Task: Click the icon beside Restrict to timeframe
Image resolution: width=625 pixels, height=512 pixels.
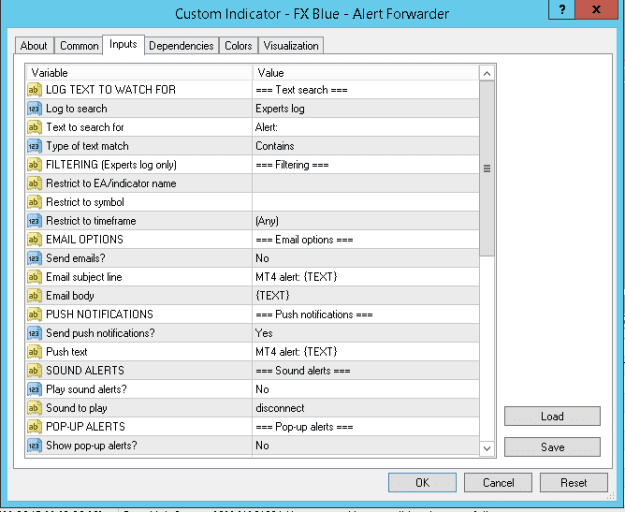Action: (x=34, y=221)
